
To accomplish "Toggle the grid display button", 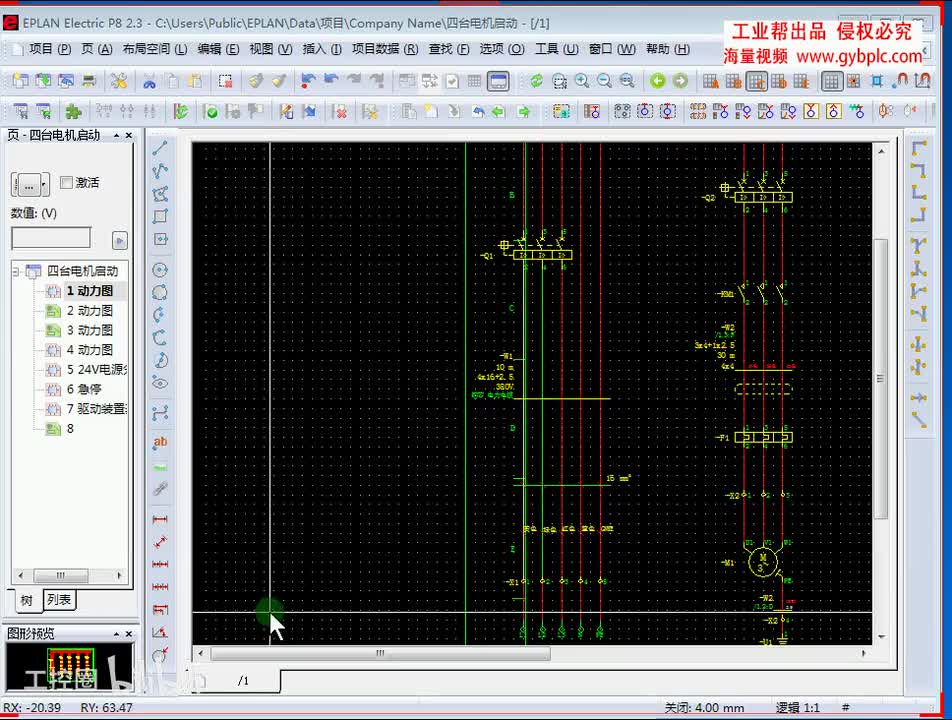I will 831,81.
